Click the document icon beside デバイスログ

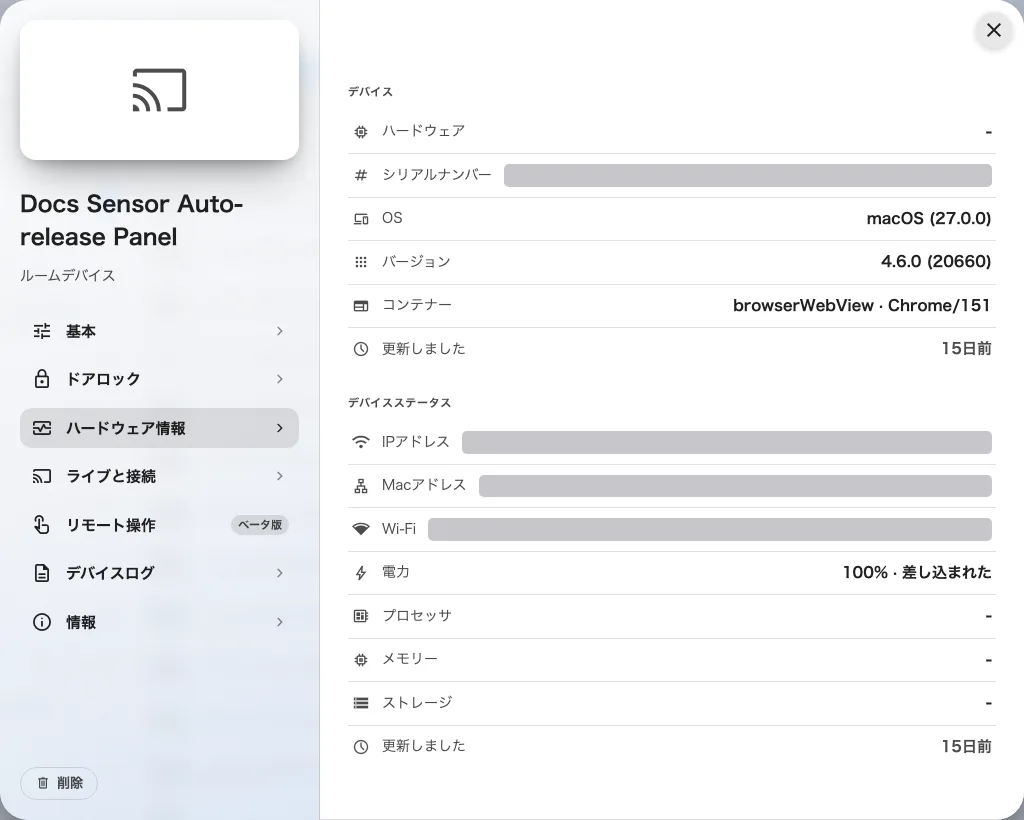[x=42, y=573]
